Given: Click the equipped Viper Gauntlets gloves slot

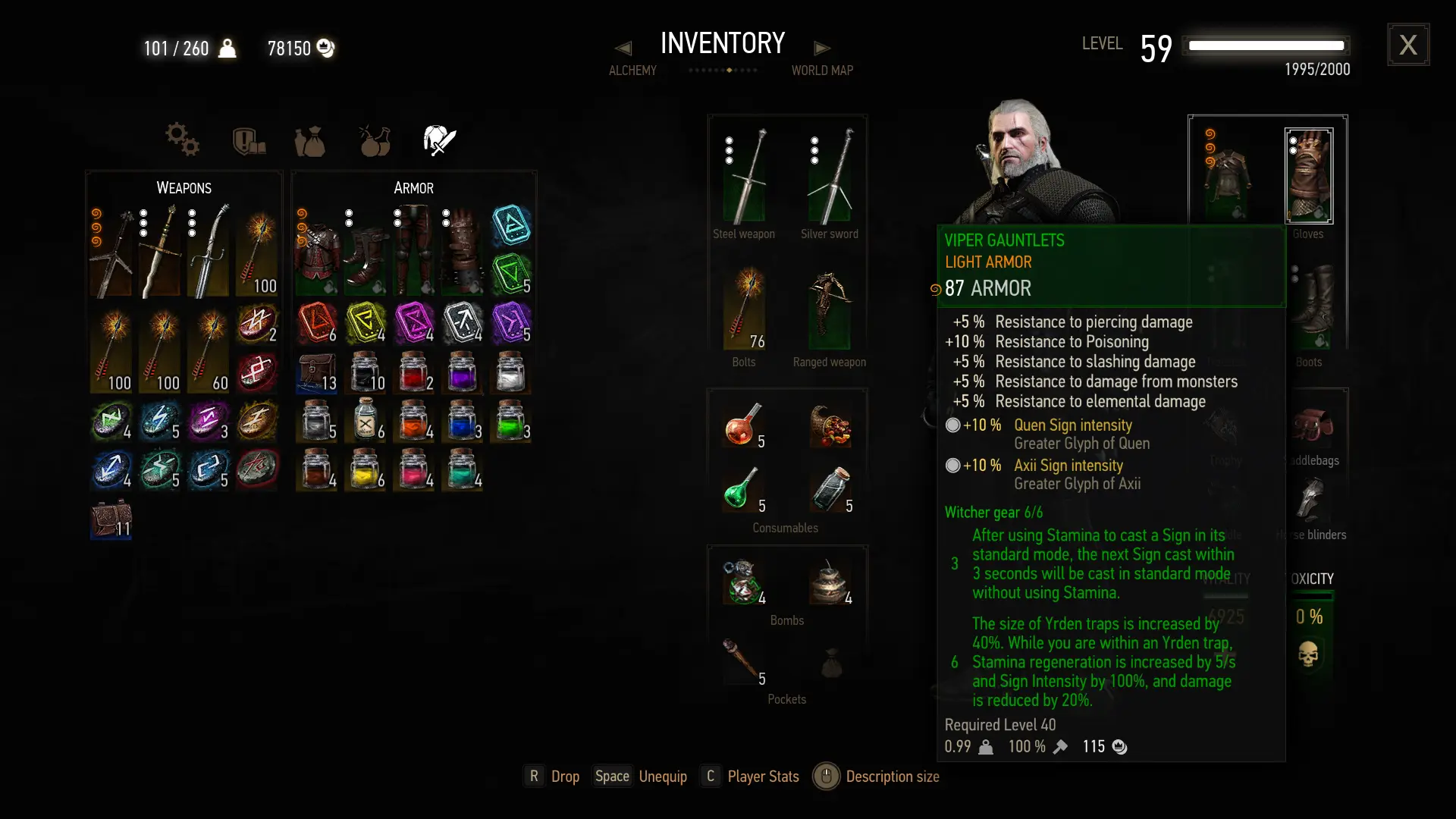Looking at the screenshot, I should pyautogui.click(x=1309, y=176).
